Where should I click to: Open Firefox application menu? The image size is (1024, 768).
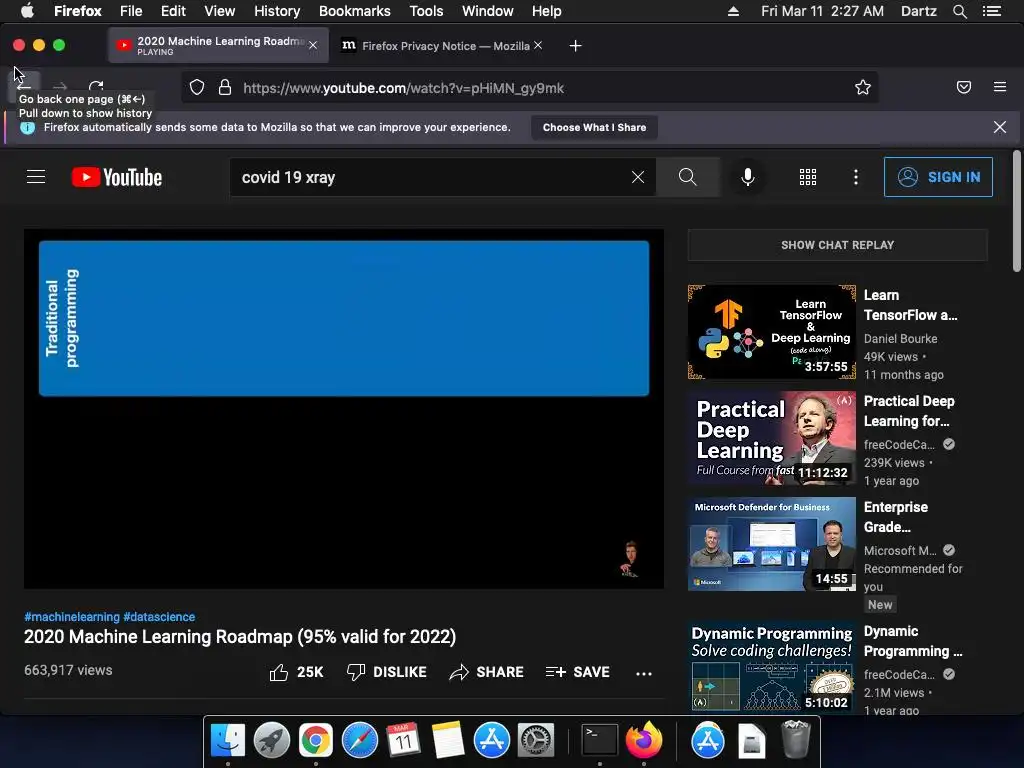coord(999,87)
